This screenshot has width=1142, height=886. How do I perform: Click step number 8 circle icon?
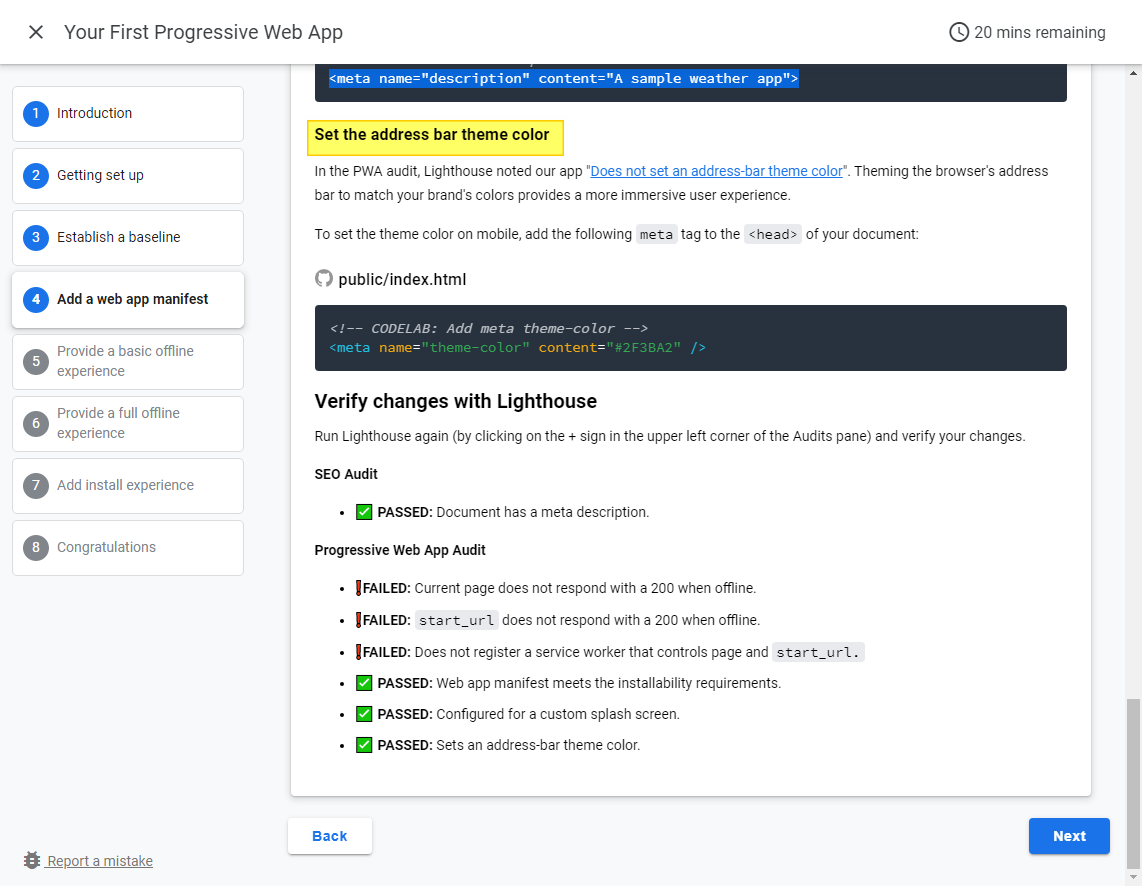click(x=36, y=547)
